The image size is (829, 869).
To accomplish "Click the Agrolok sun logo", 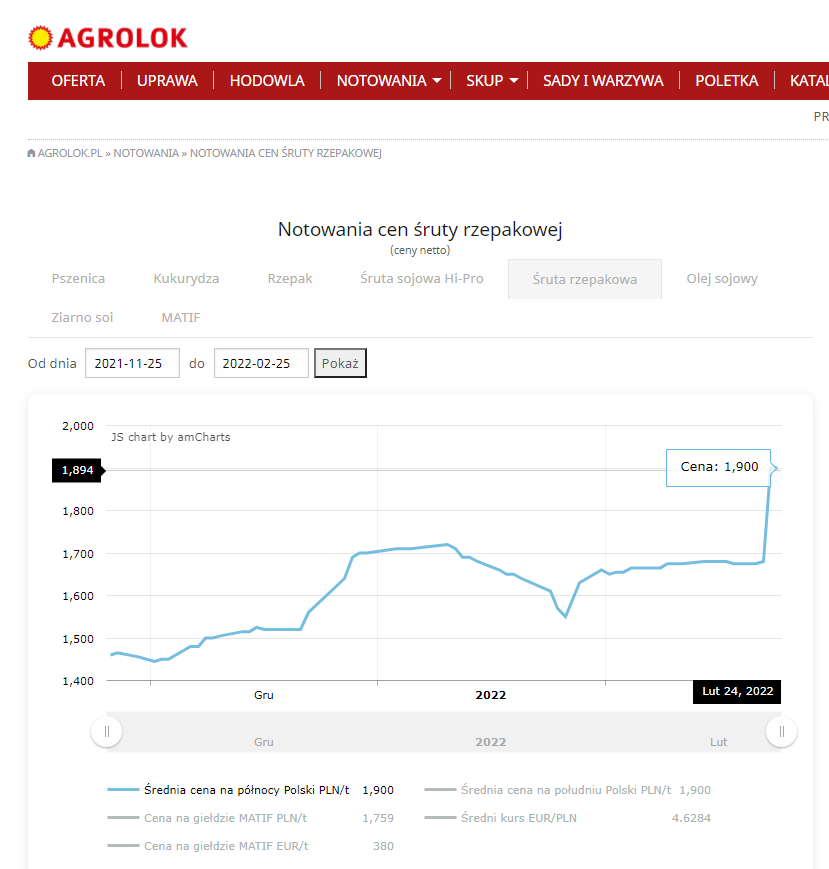I will click(40, 38).
